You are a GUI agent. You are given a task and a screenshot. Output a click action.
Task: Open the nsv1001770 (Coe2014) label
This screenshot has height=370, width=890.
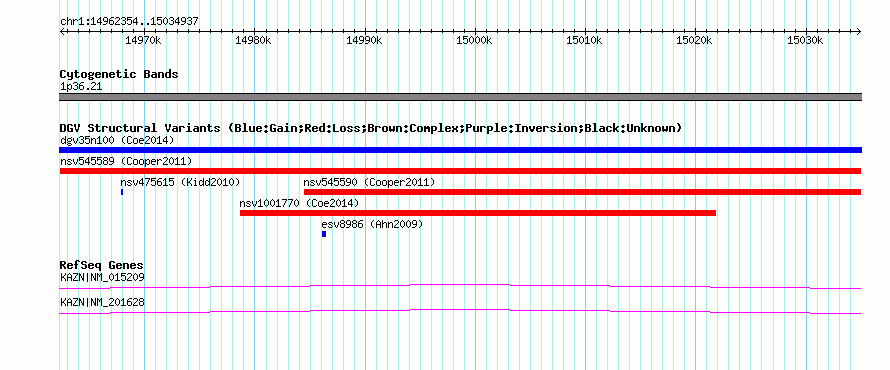[x=299, y=203]
